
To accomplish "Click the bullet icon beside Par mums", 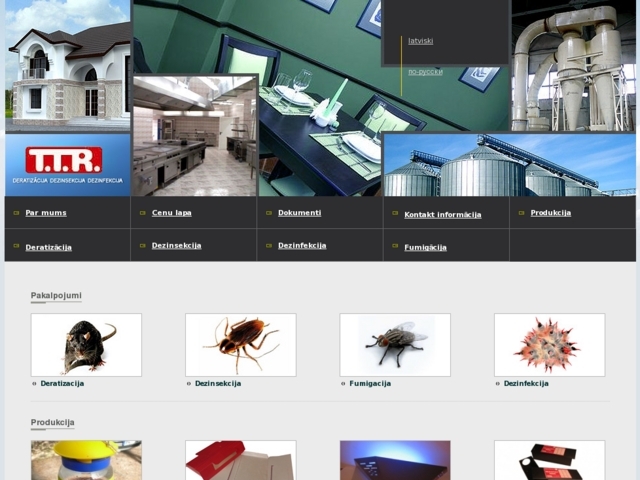I will [16, 213].
